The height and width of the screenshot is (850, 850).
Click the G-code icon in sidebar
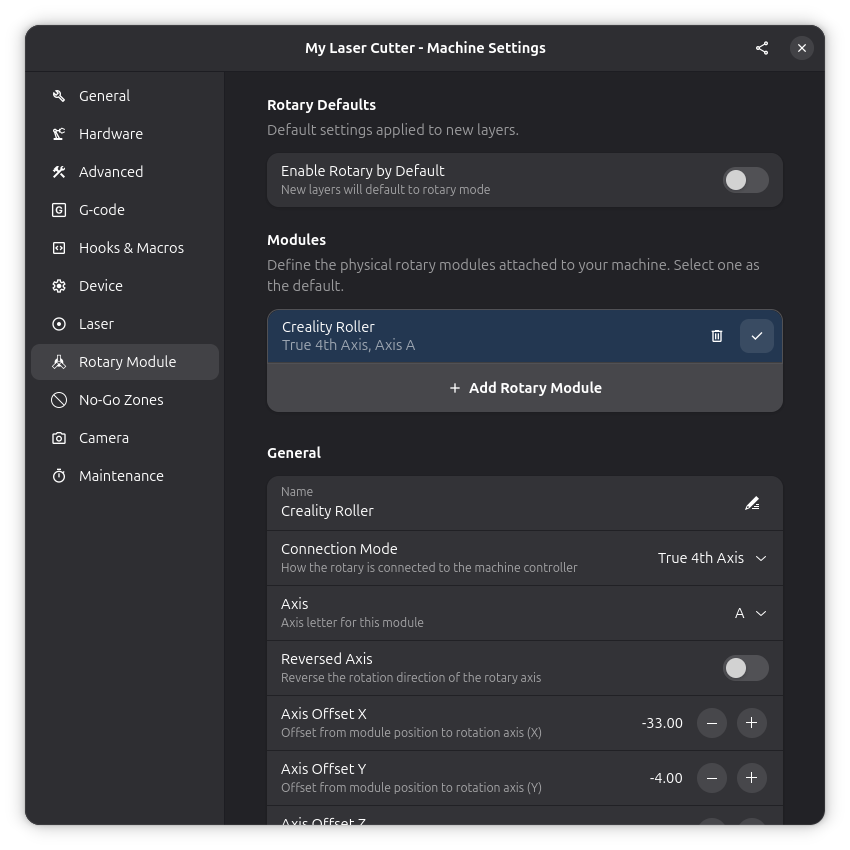coord(59,210)
